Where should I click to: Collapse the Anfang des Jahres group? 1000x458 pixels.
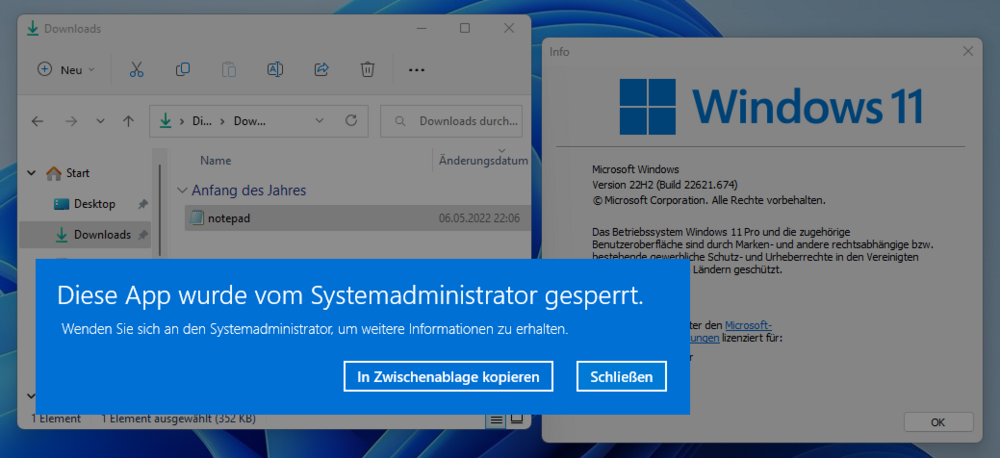coord(182,190)
